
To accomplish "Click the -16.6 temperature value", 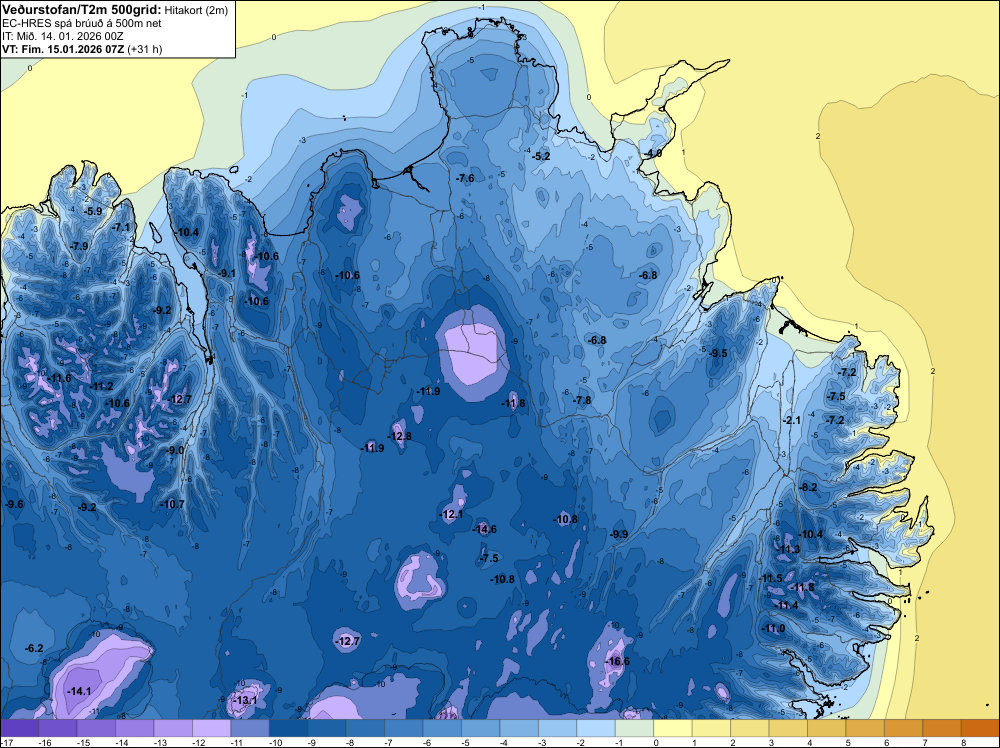I will point(617,661).
